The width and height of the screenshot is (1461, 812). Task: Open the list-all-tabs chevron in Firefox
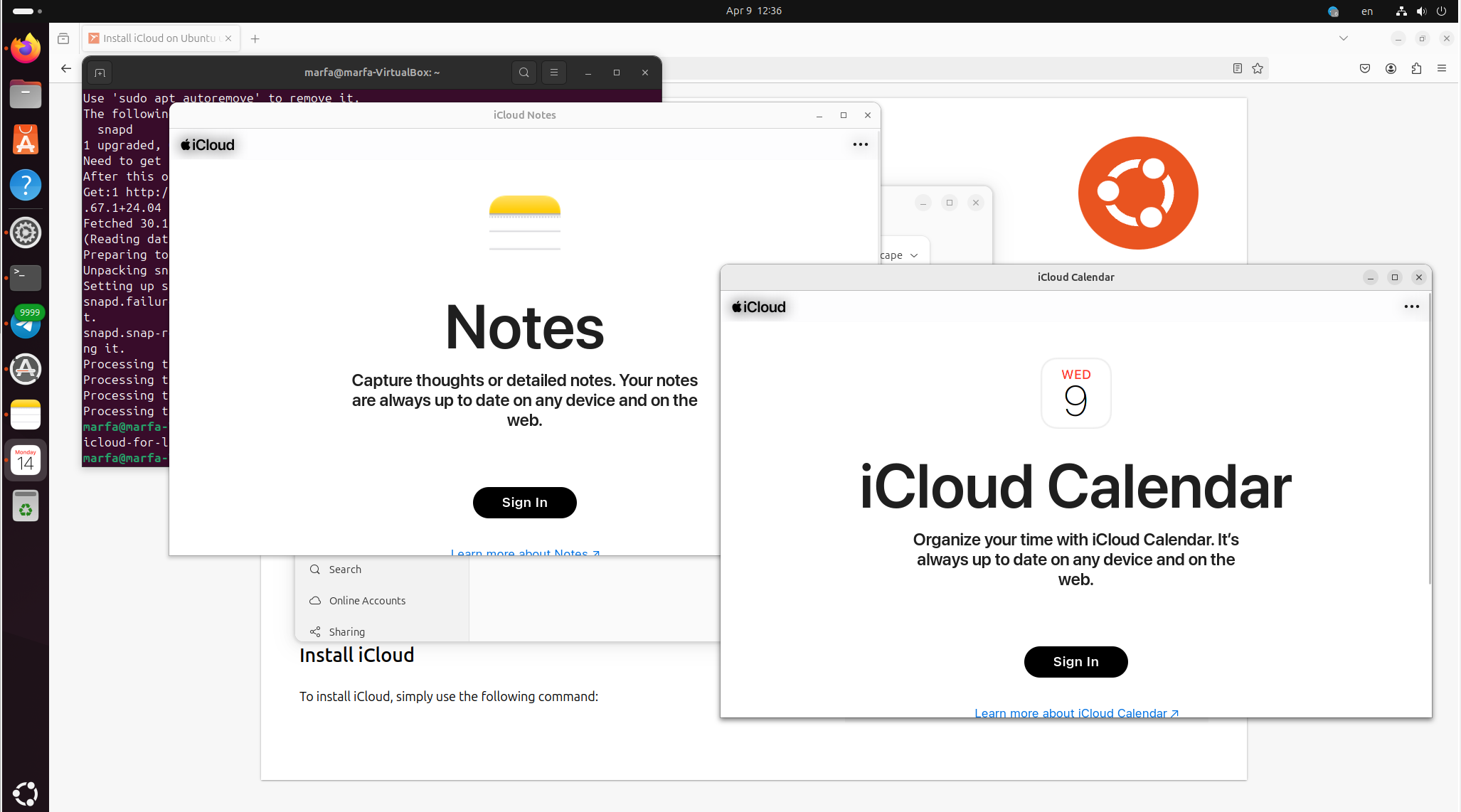click(1344, 38)
